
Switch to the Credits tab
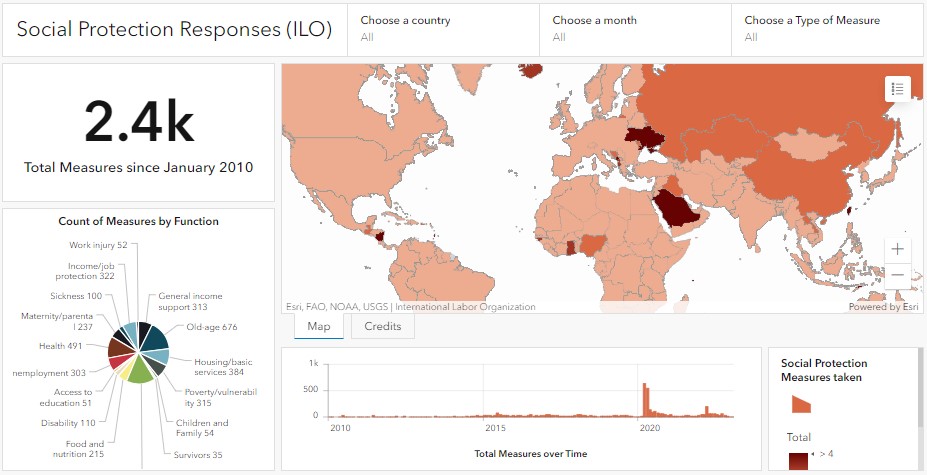coord(382,327)
